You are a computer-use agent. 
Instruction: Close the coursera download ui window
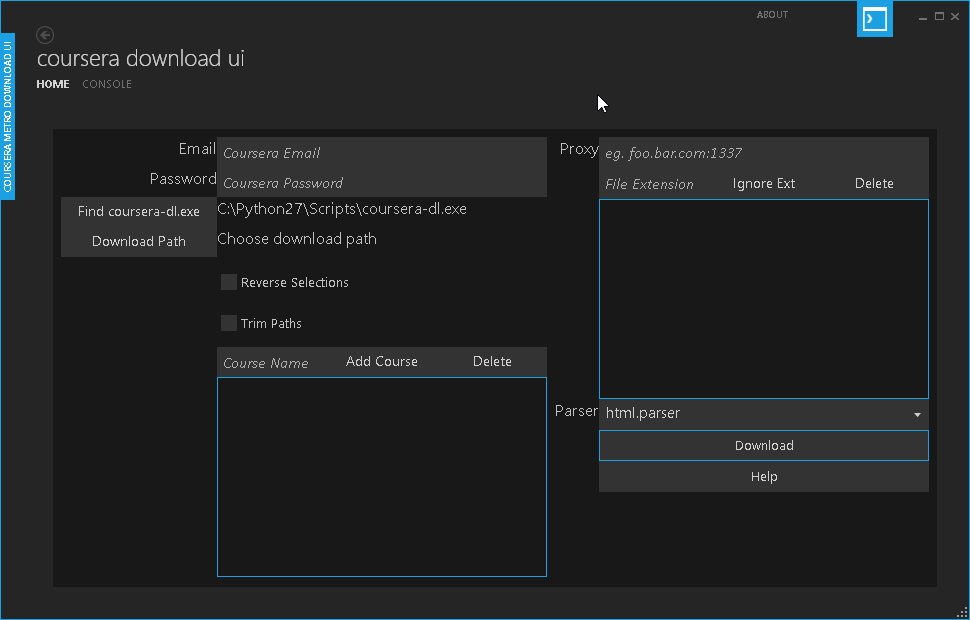tap(955, 17)
